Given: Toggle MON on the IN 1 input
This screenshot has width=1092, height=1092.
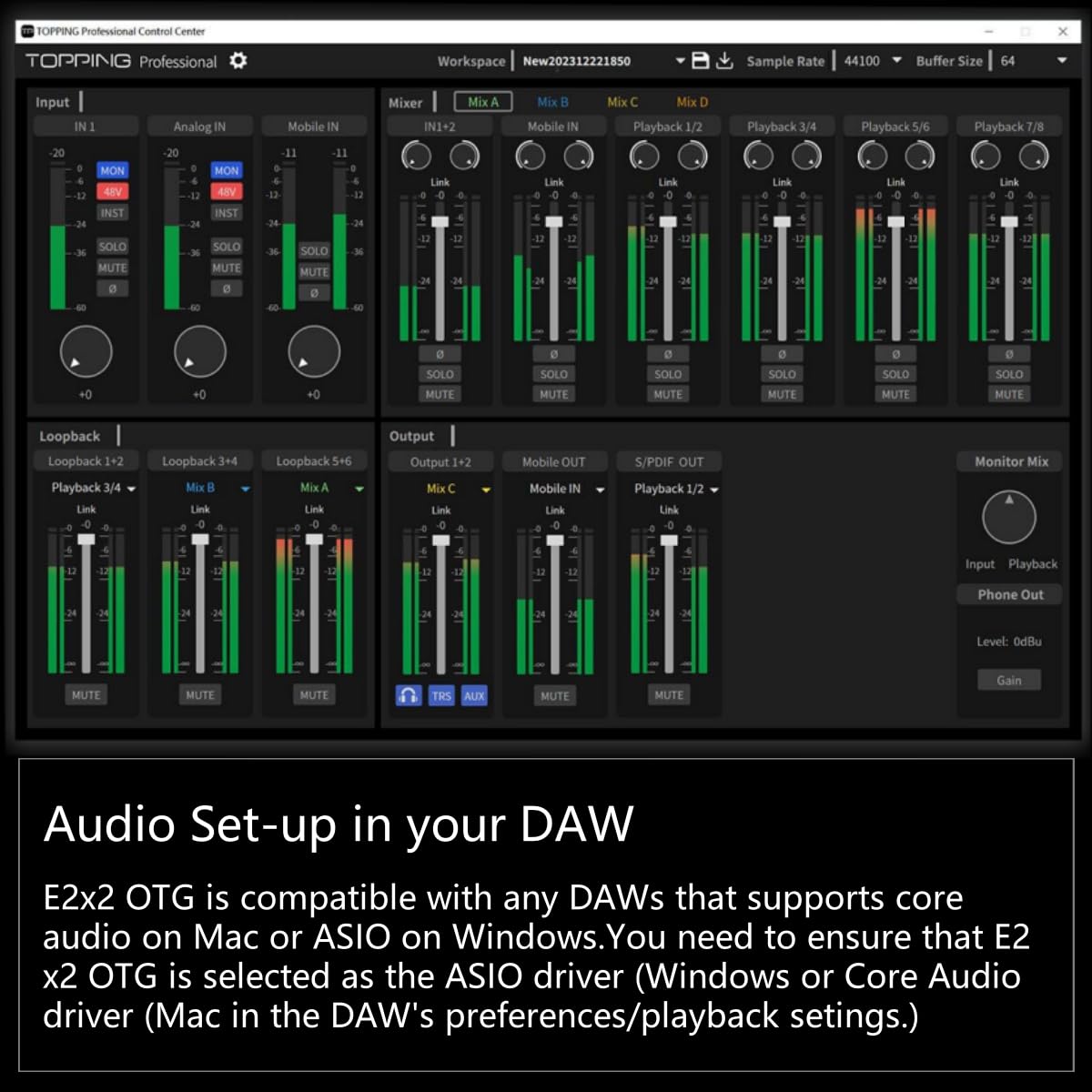Looking at the screenshot, I should (112, 170).
